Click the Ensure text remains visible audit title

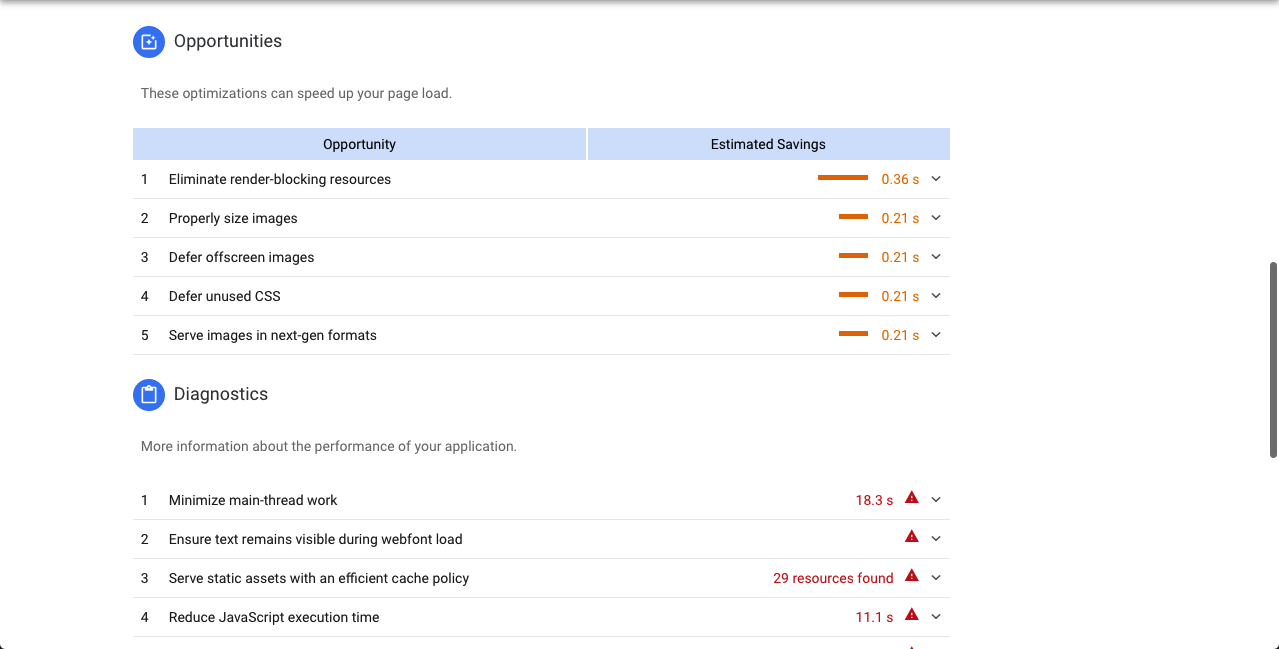point(315,539)
